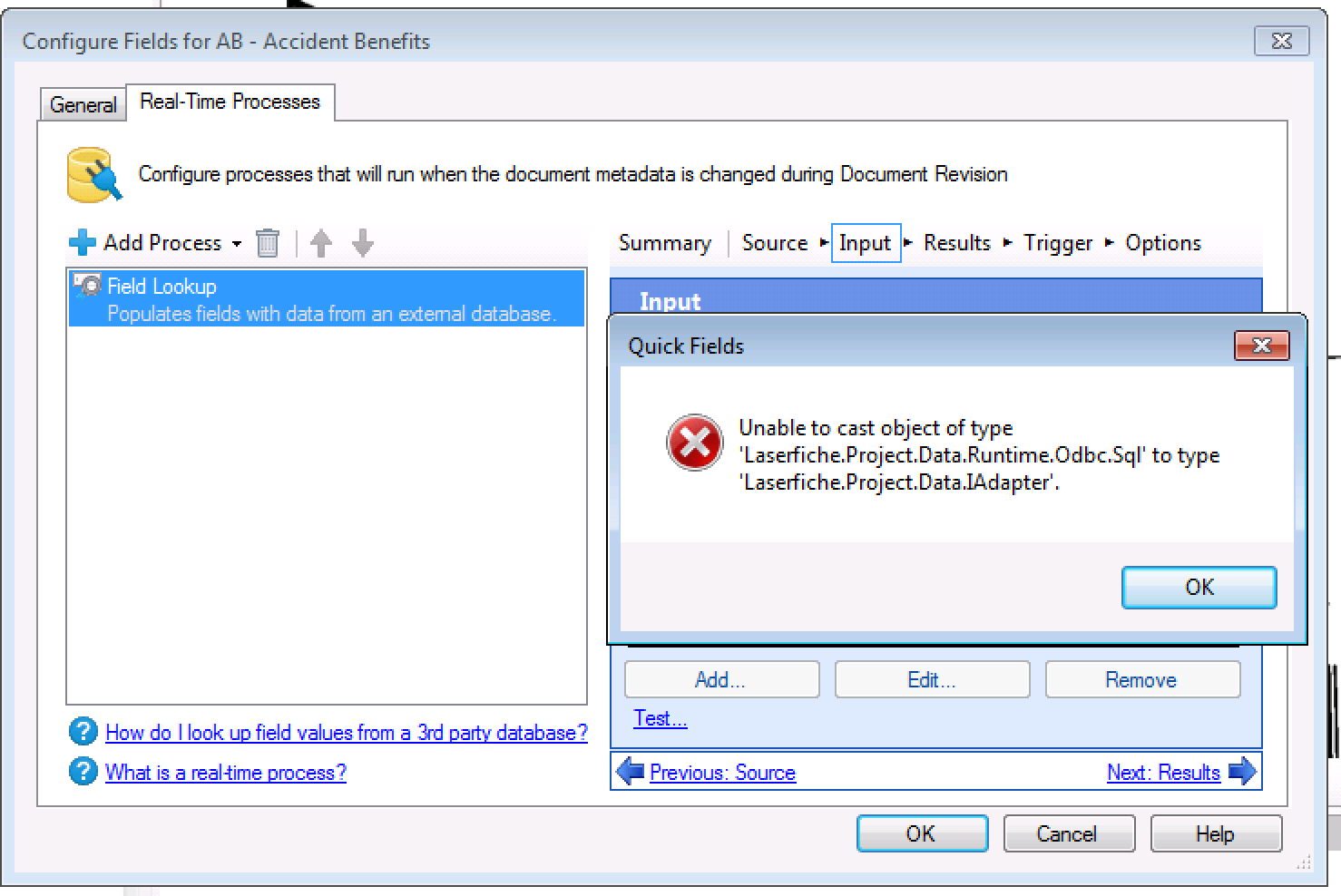Select the Input step

[866, 243]
